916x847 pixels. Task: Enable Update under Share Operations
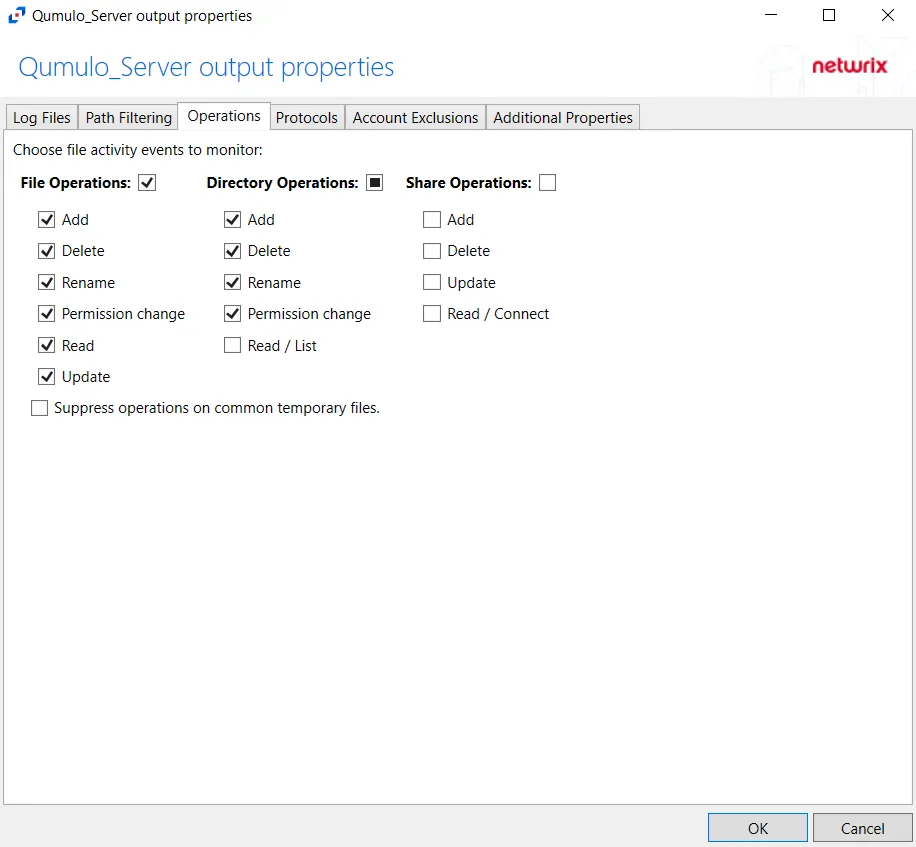click(x=432, y=283)
